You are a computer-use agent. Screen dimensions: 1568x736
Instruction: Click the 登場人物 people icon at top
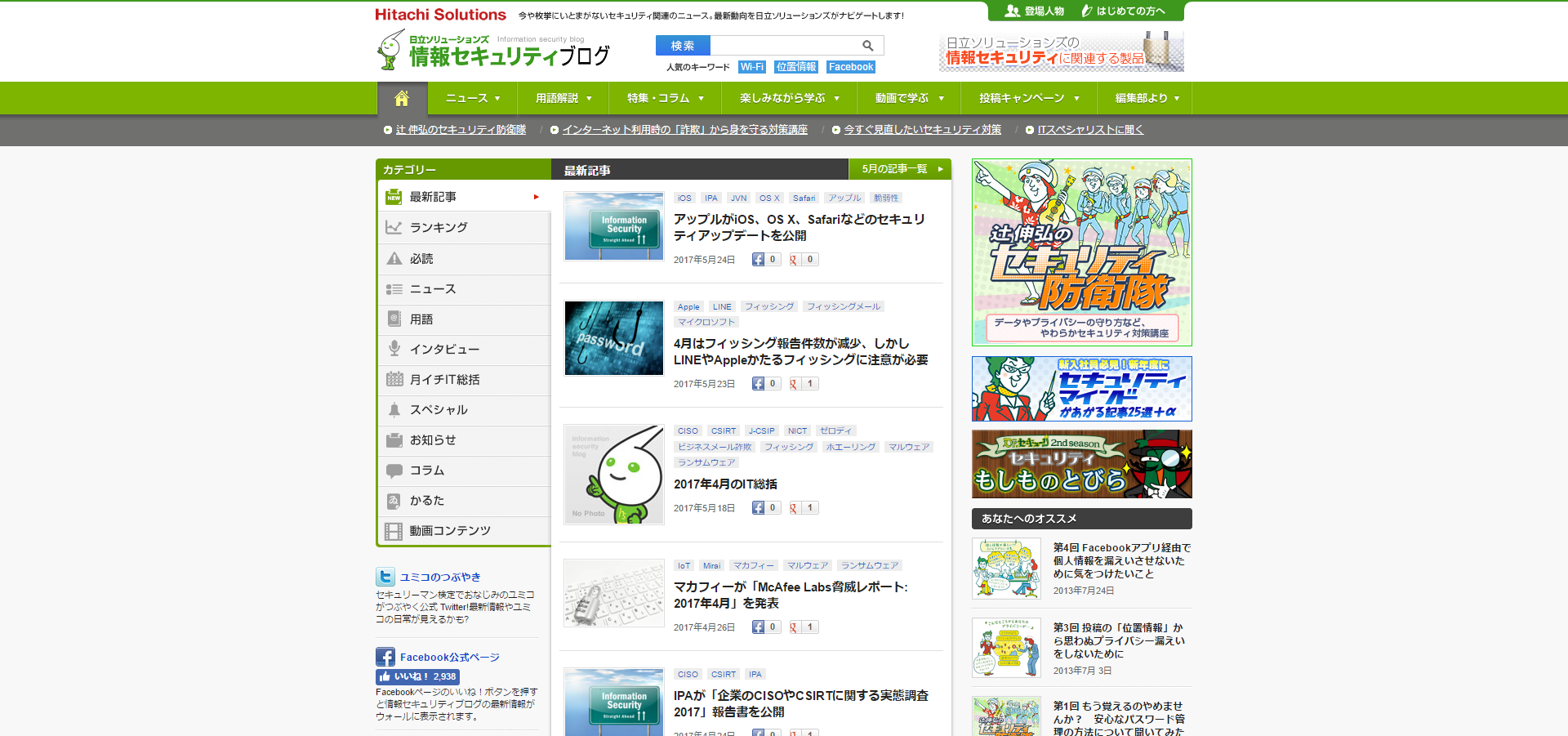point(1013,11)
